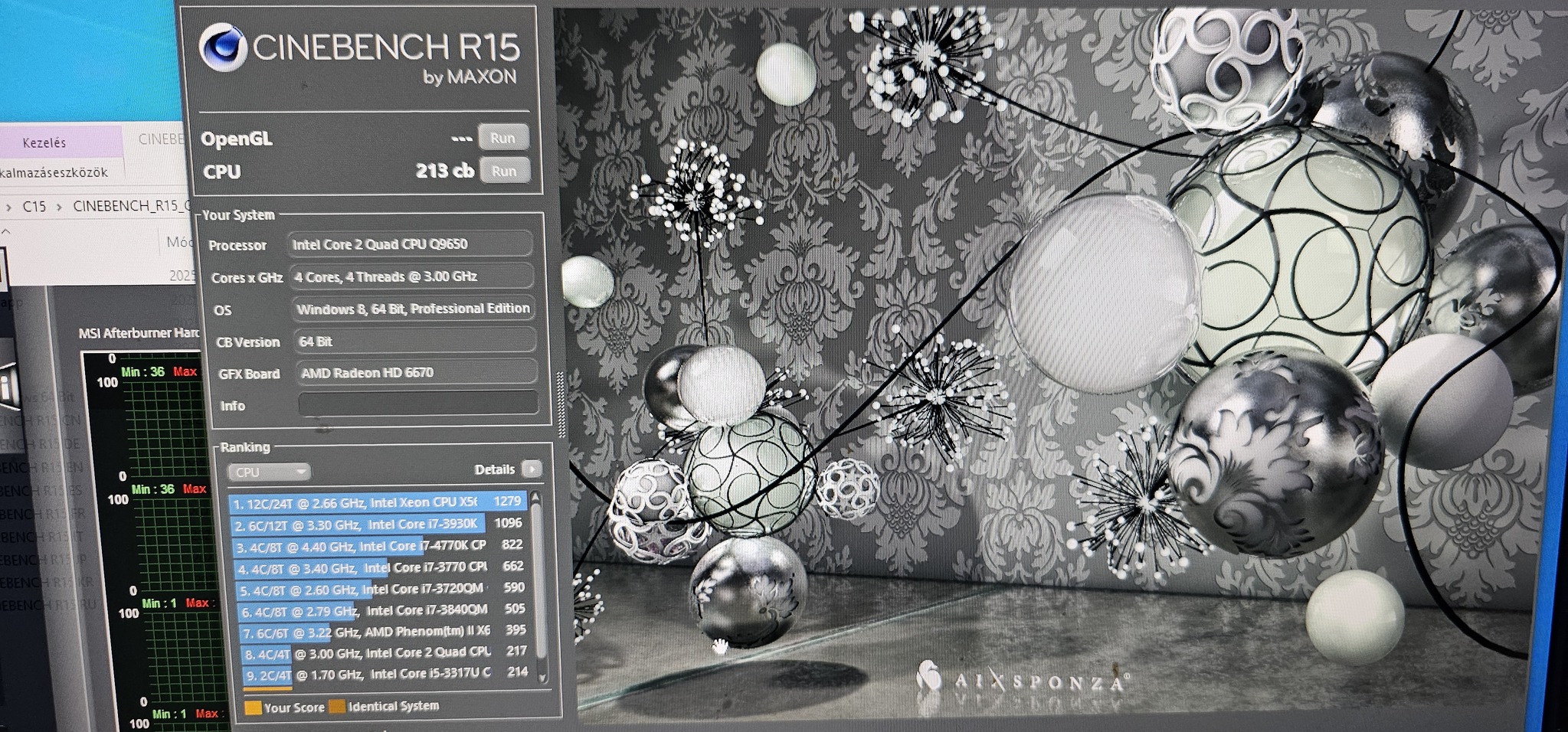Viewport: 1568px width, 732px height.
Task: Click the breadcrumb chevron before C15
Action: click(x=8, y=208)
